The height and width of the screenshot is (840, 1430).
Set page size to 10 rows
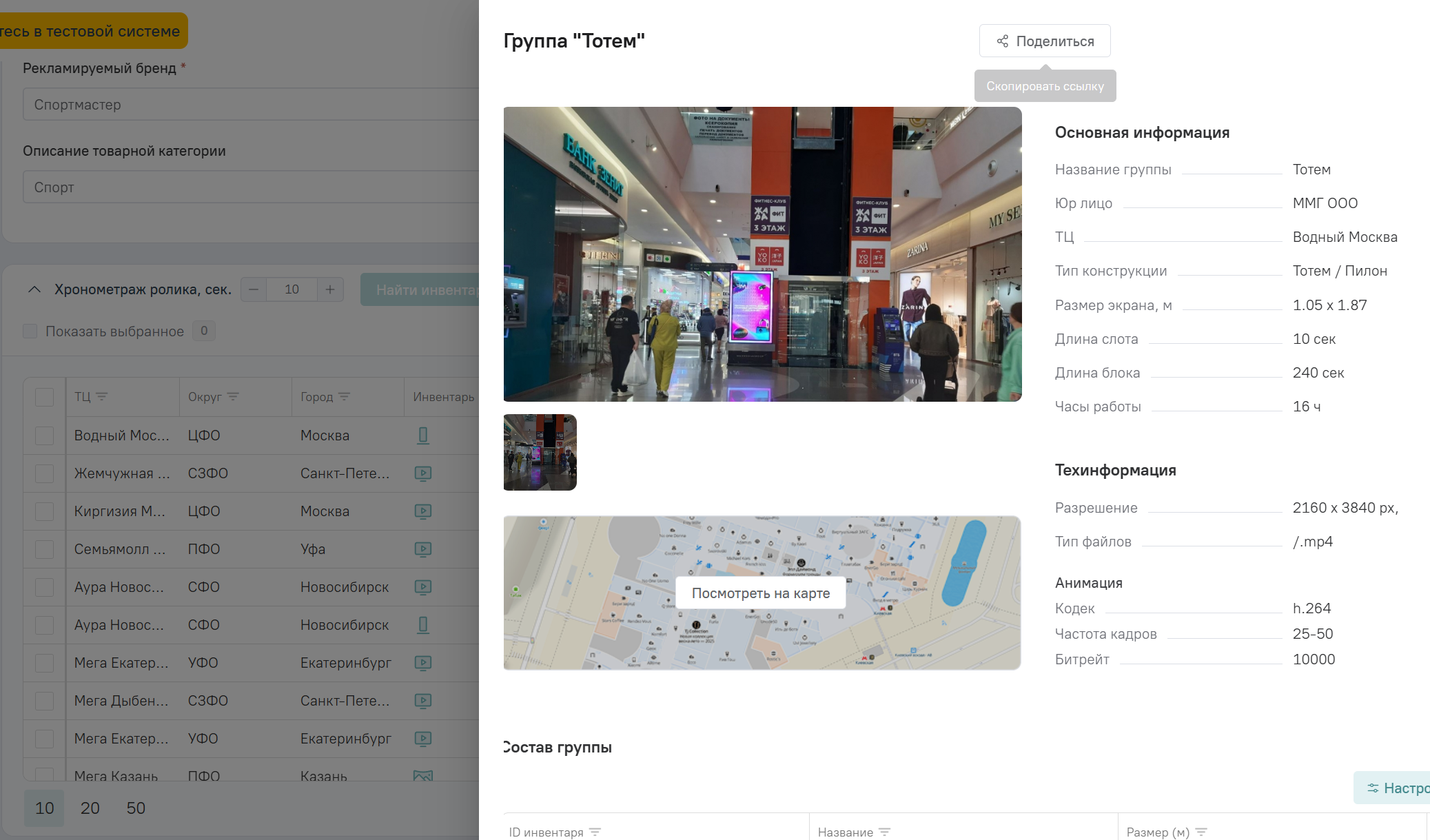(44, 808)
